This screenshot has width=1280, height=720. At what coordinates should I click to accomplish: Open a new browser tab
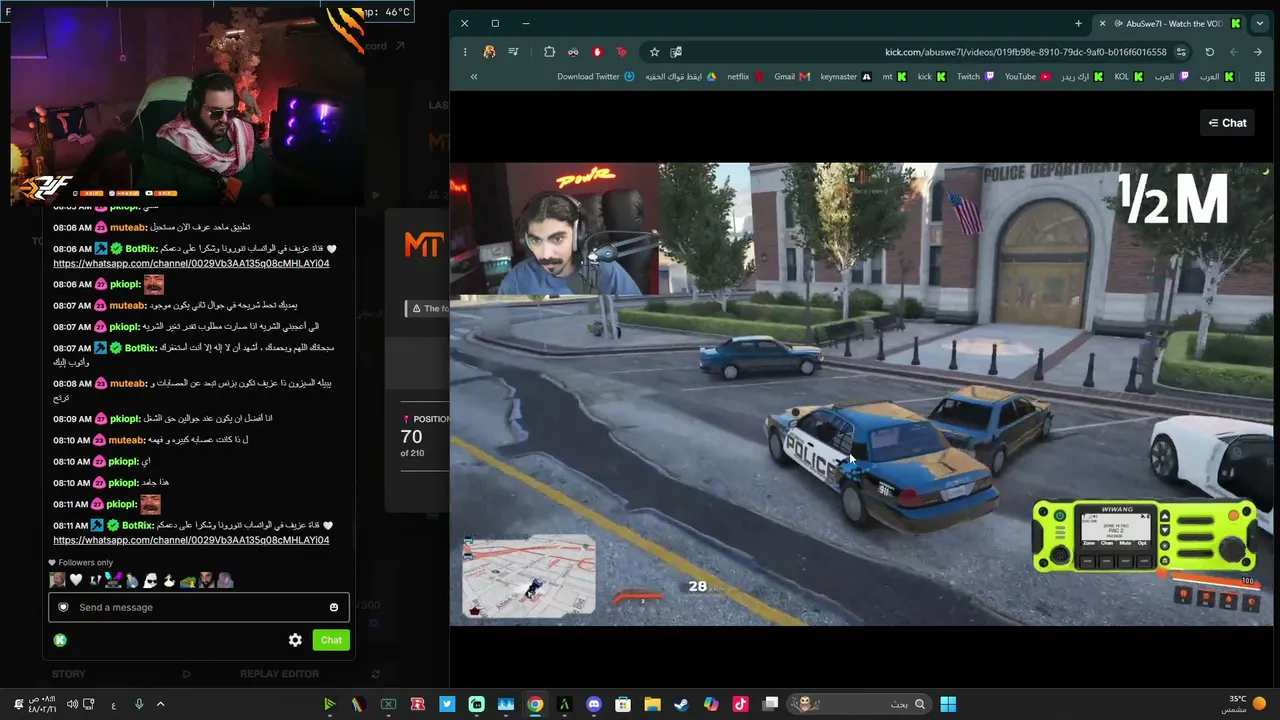pyautogui.click(x=1078, y=23)
